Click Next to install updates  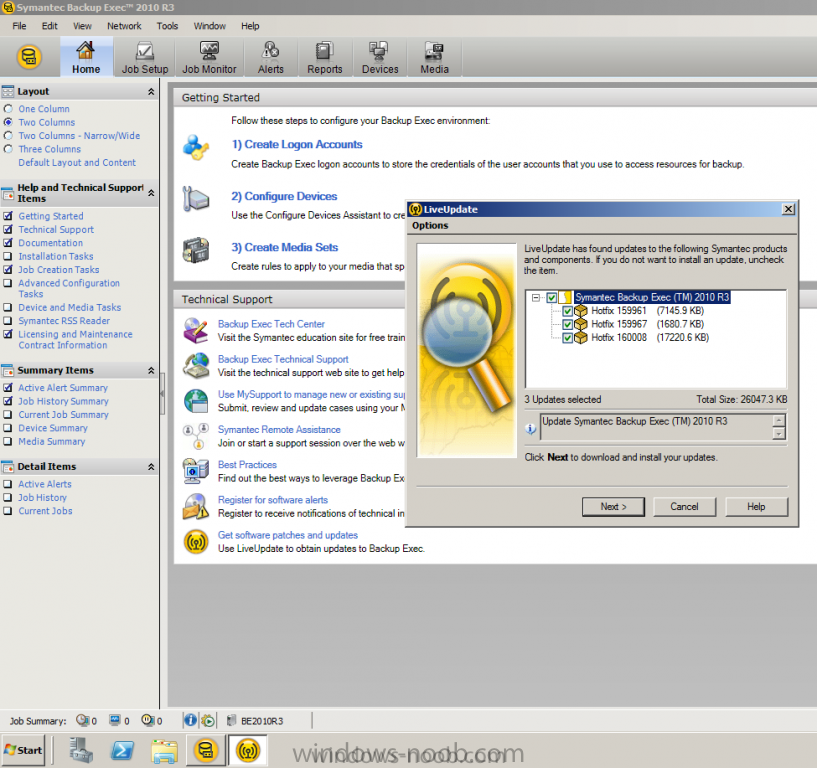click(613, 506)
